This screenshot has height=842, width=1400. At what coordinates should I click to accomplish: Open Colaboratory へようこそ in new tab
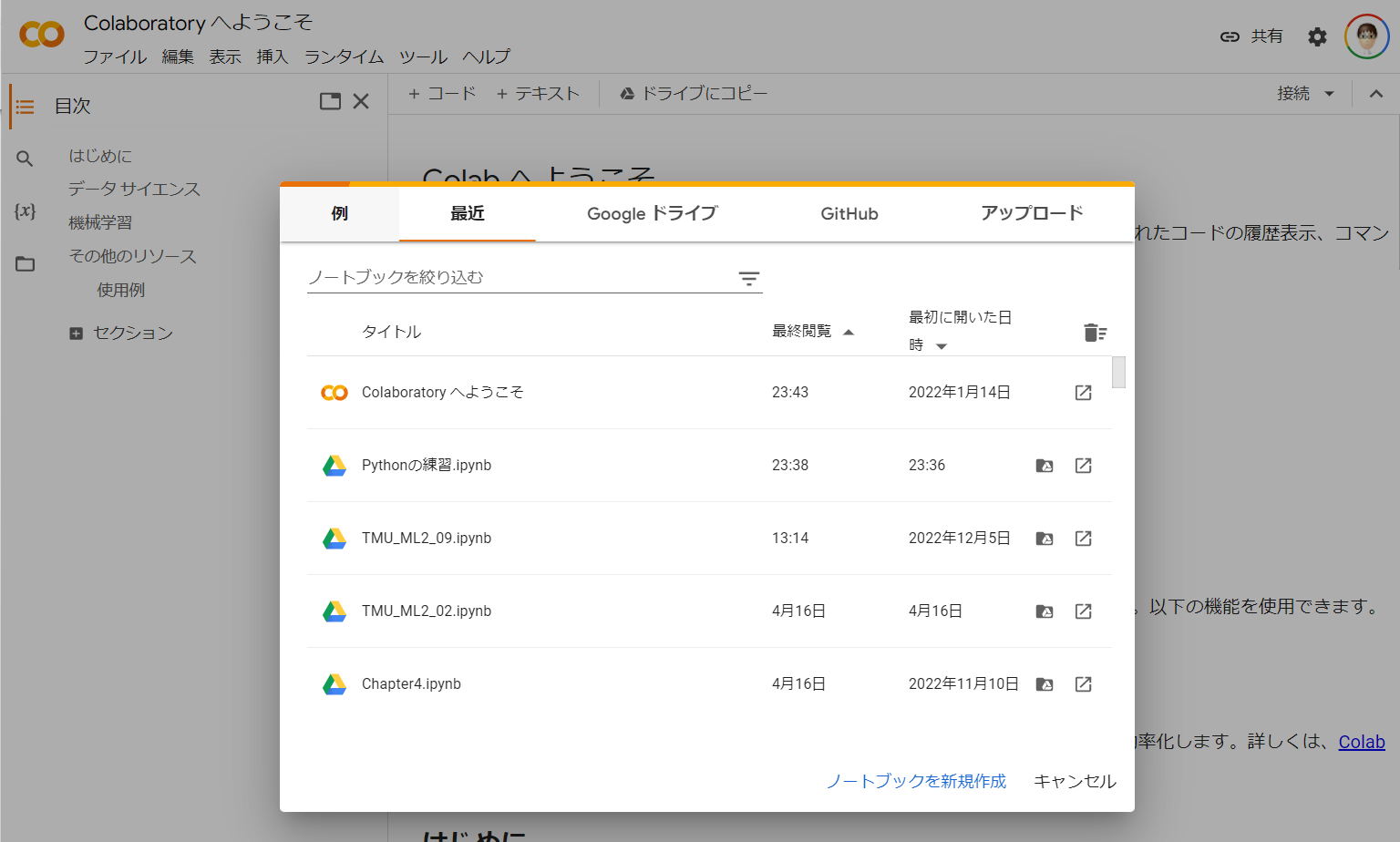pyautogui.click(x=1083, y=393)
